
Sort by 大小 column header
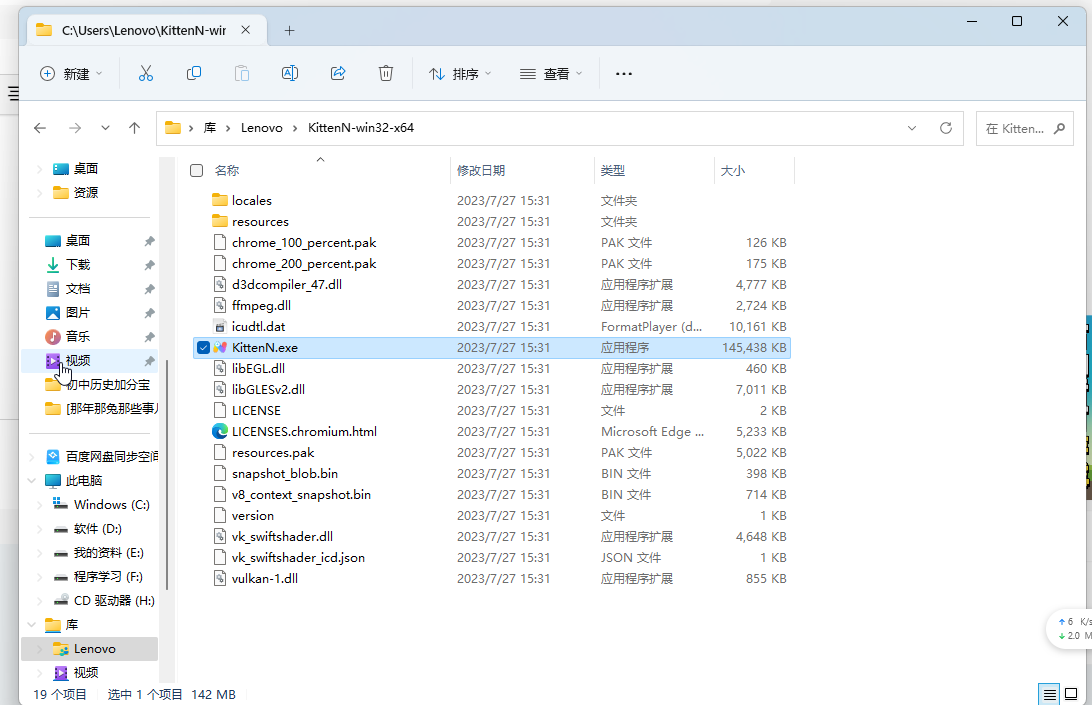733,171
